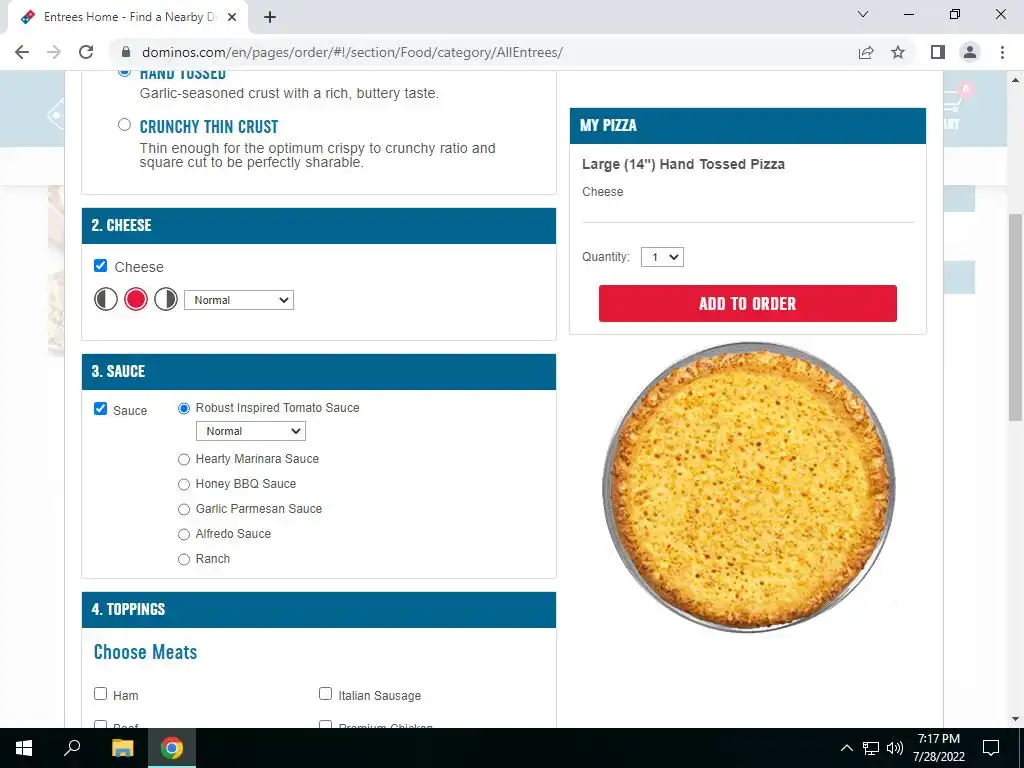This screenshot has height=768, width=1024.
Task: Choose Crunchy Thin Crust option
Action: (x=124, y=125)
